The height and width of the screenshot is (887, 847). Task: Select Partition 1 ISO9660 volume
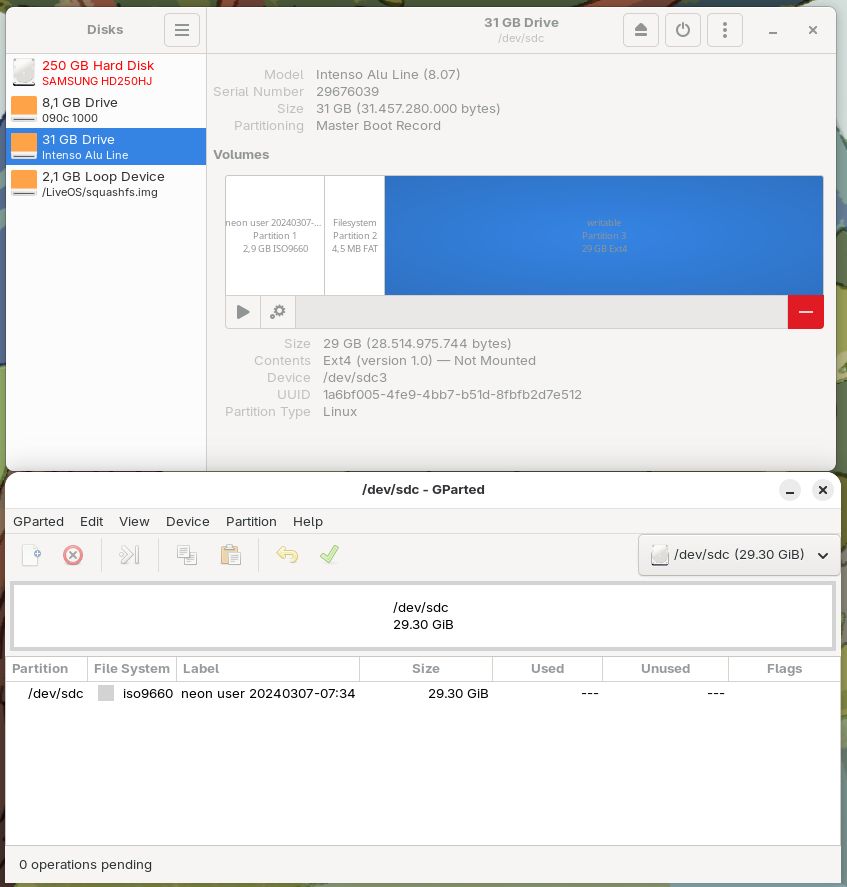click(275, 235)
